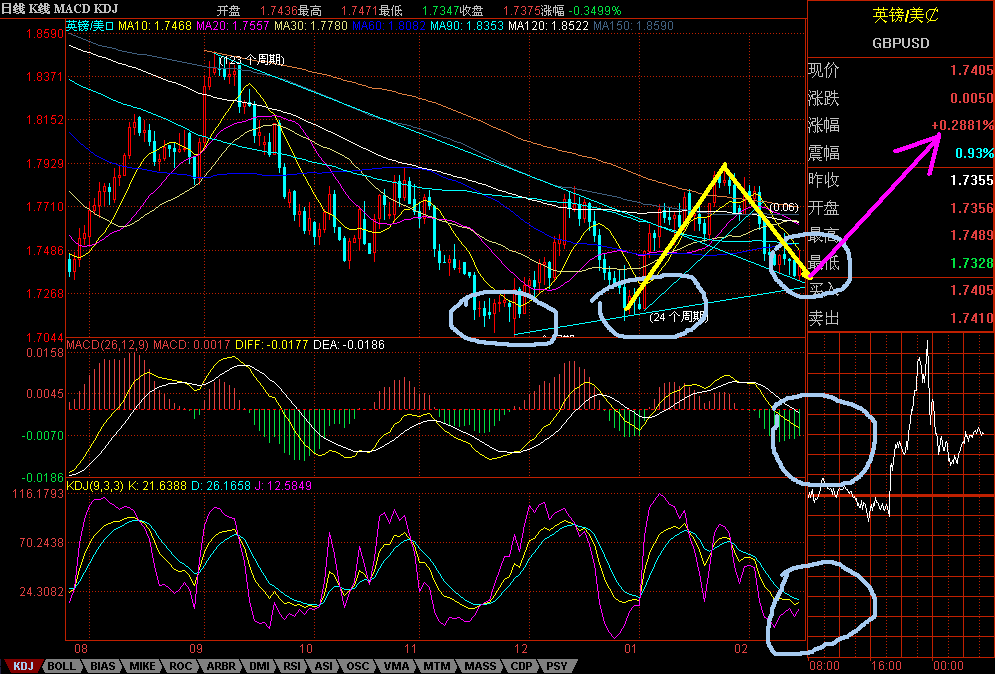Viewport: 995px width, 674px height.
Task: Click the MACD(26,12,9) parameter label
Action: tap(108, 345)
